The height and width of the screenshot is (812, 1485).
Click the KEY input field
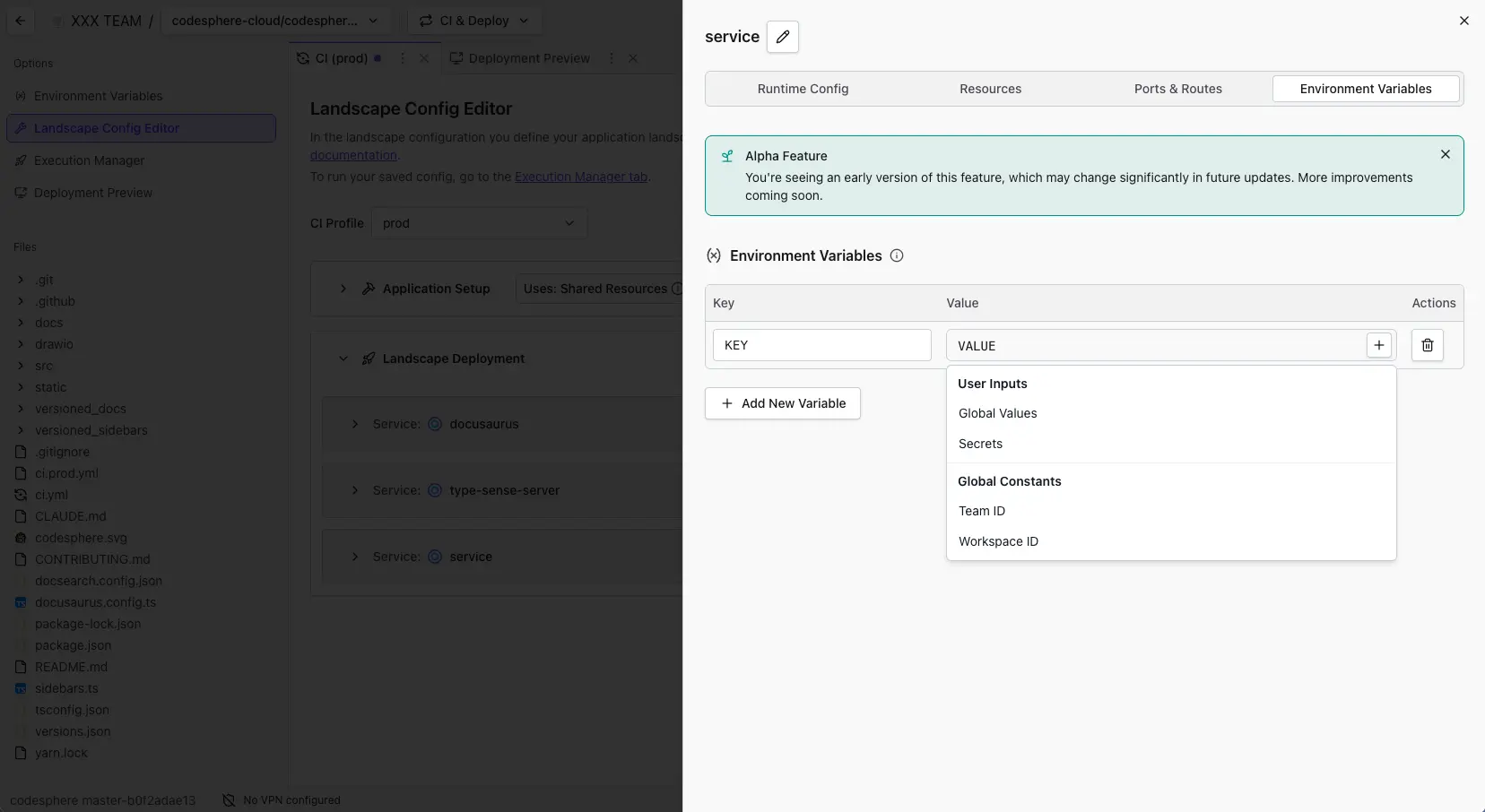point(821,345)
